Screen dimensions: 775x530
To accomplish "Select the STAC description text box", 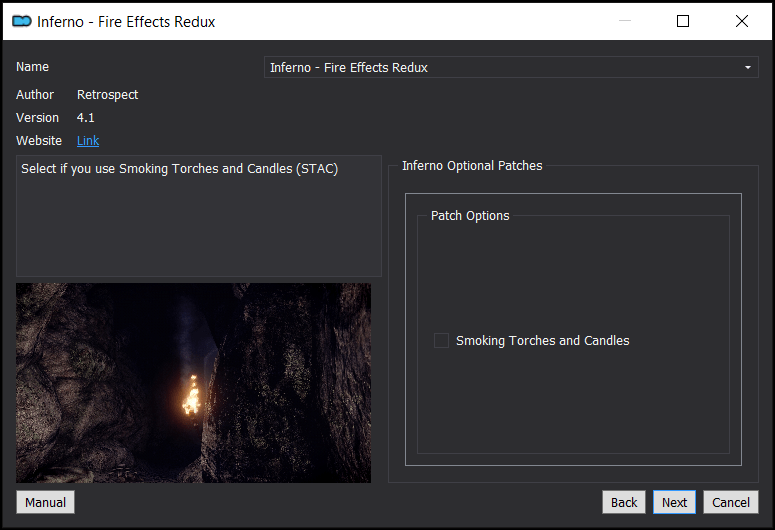I will coord(199,216).
